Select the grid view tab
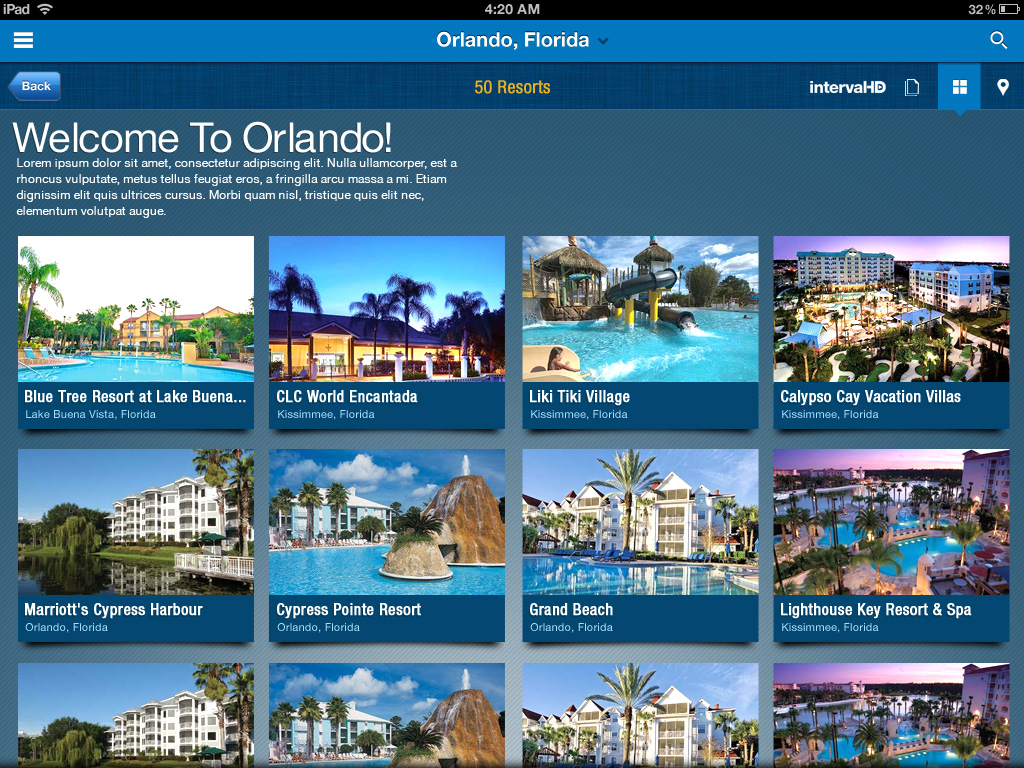This screenshot has width=1024, height=768. pos(959,87)
